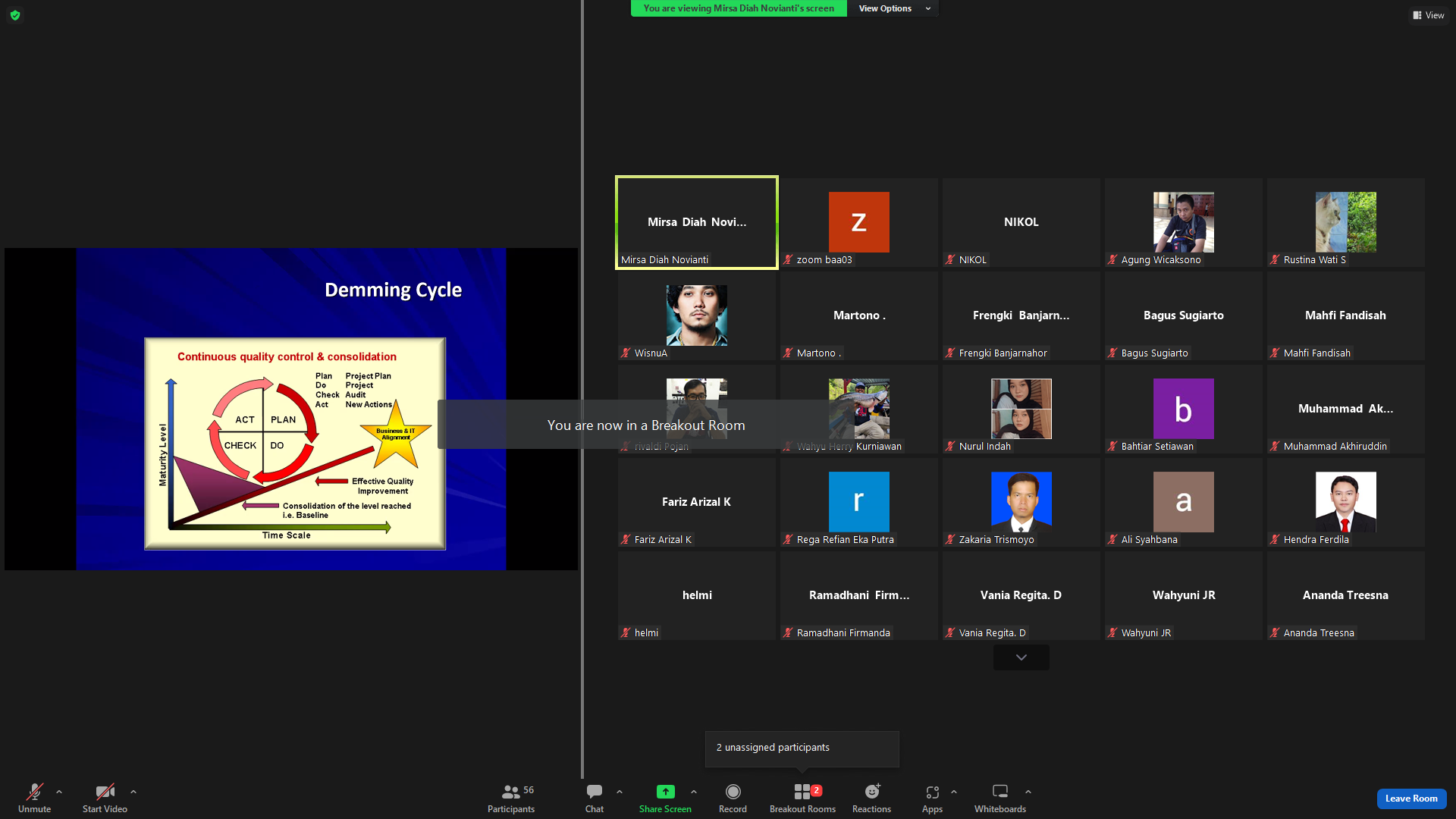Click Hendra Ferdila's profile photo
Screen dimensions: 1456x819
click(x=1346, y=502)
